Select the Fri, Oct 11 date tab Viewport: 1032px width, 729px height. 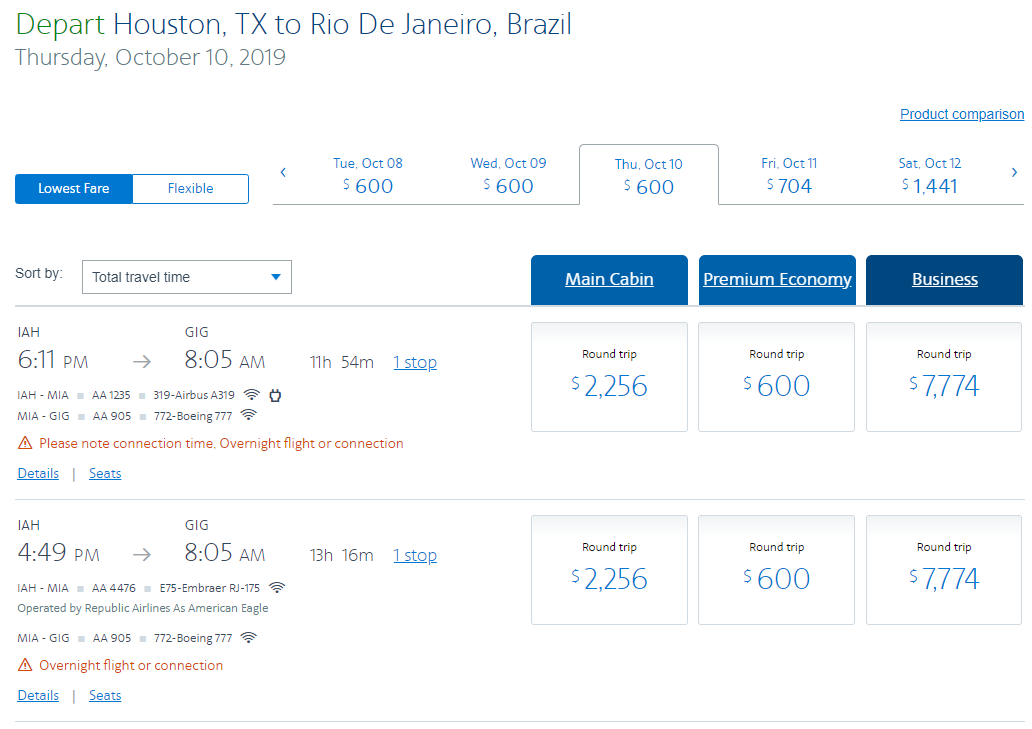tap(789, 175)
